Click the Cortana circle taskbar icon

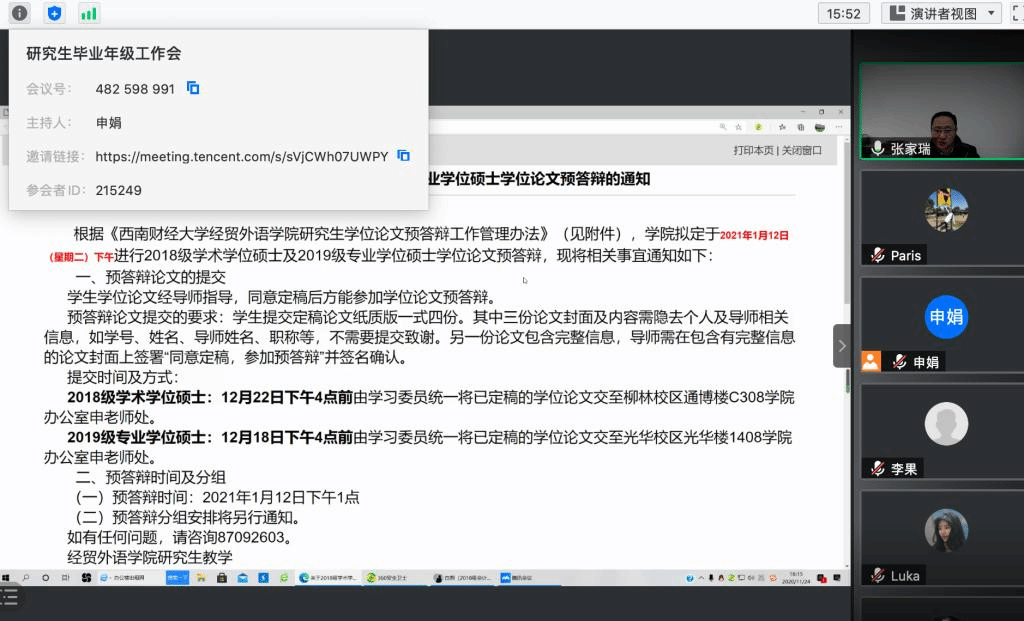point(45,578)
